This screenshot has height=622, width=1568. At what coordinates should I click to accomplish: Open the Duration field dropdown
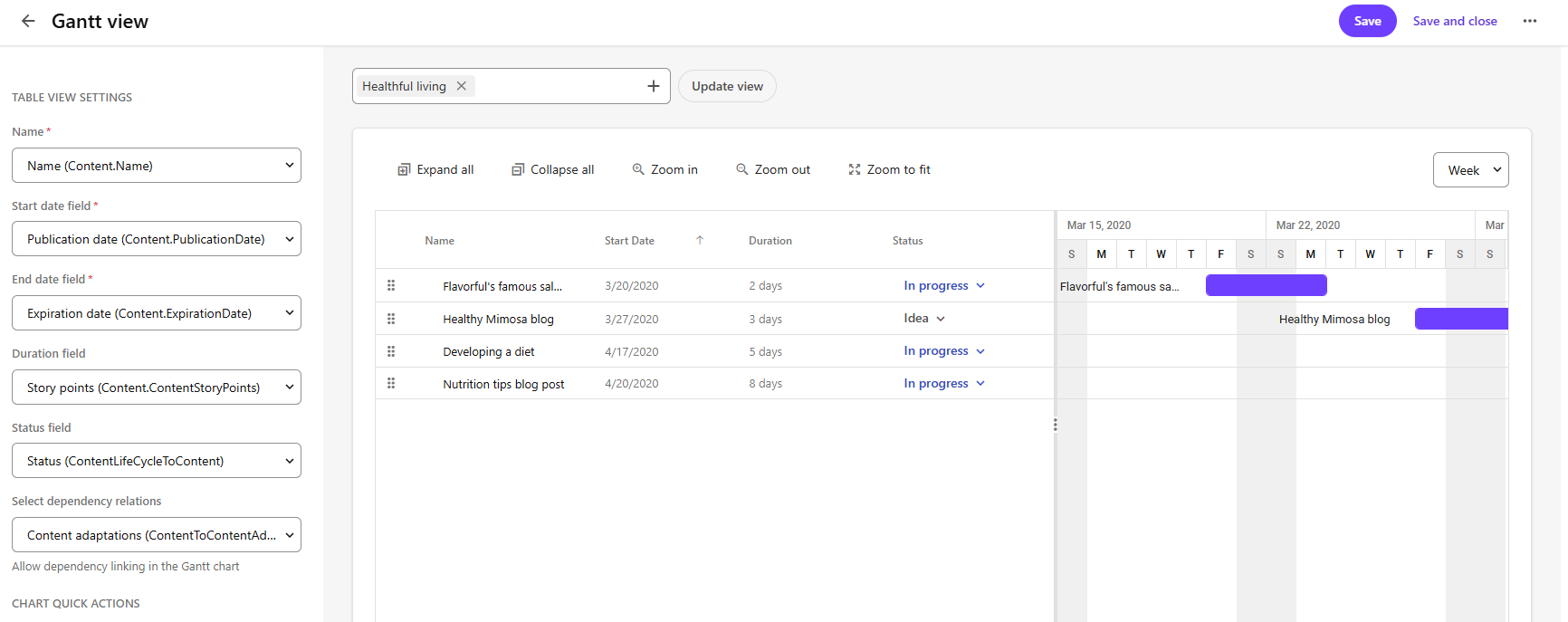point(157,388)
